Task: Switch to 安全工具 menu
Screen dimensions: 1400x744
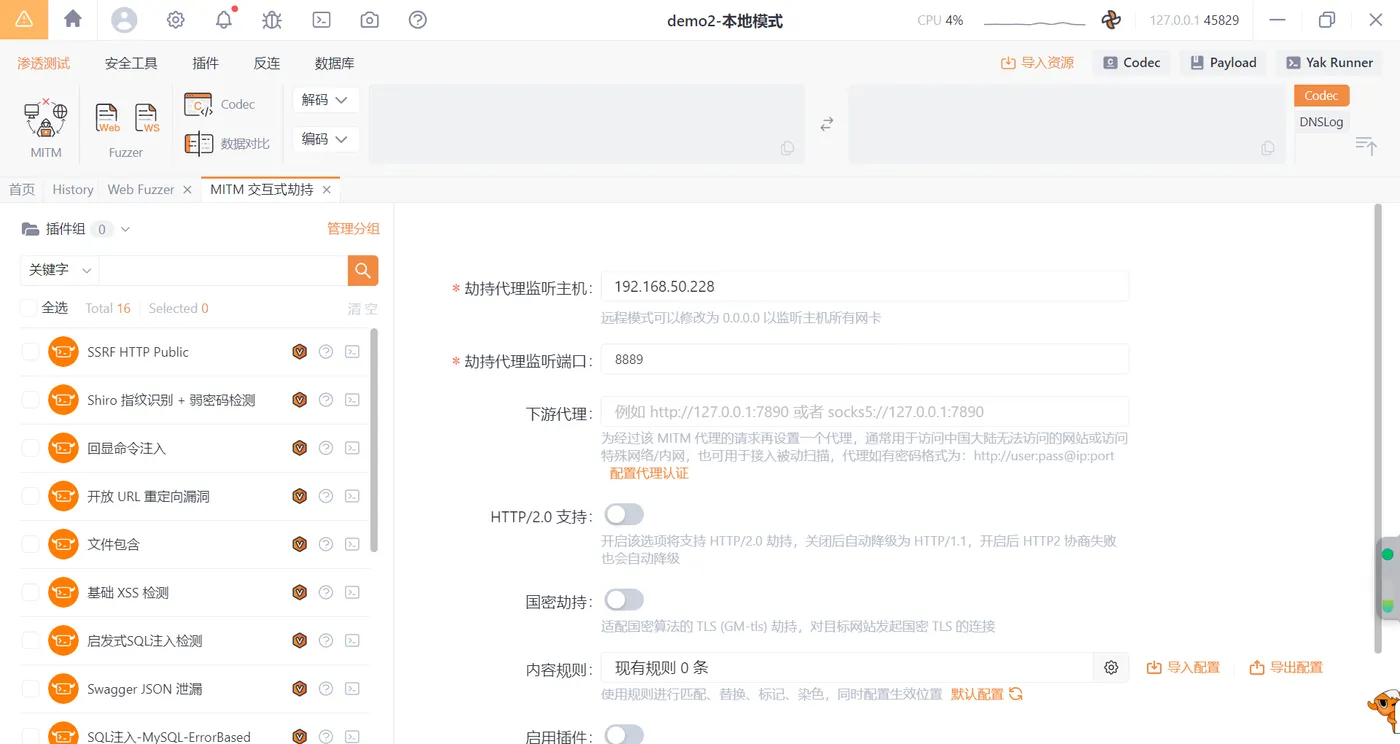Action: (131, 63)
